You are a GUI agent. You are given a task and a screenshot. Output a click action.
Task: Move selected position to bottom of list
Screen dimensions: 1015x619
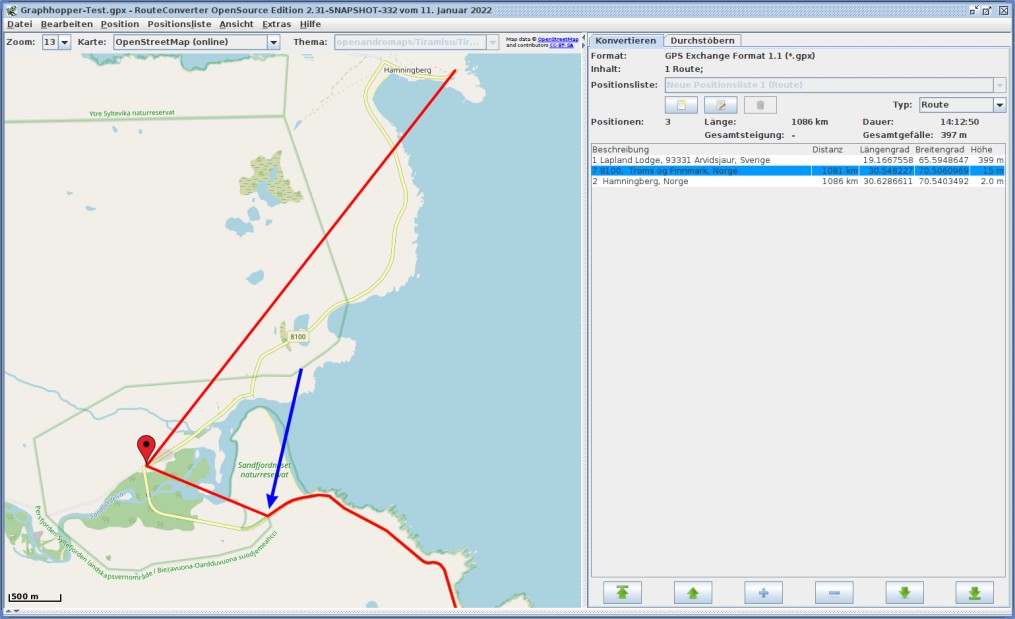(x=974, y=592)
